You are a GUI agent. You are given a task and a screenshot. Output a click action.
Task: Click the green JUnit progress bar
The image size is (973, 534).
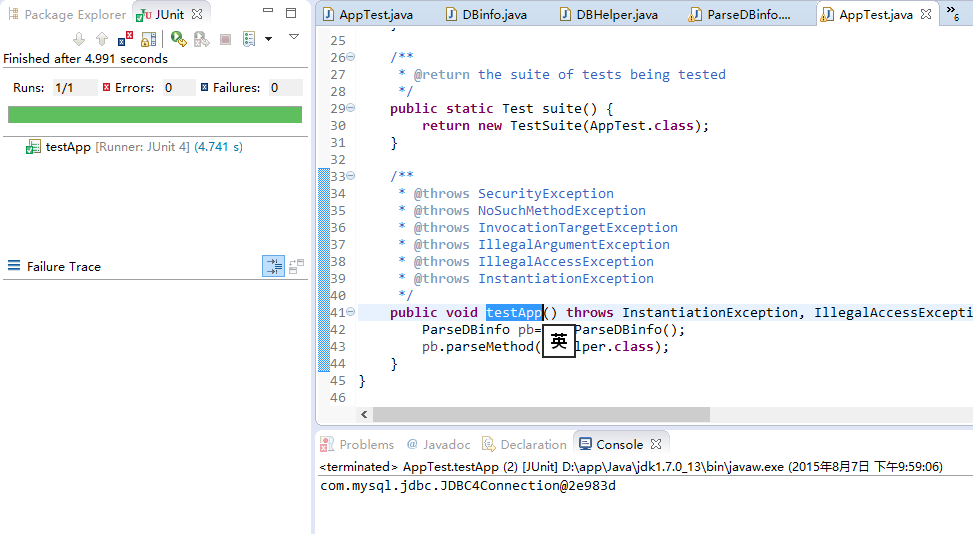click(x=155, y=114)
